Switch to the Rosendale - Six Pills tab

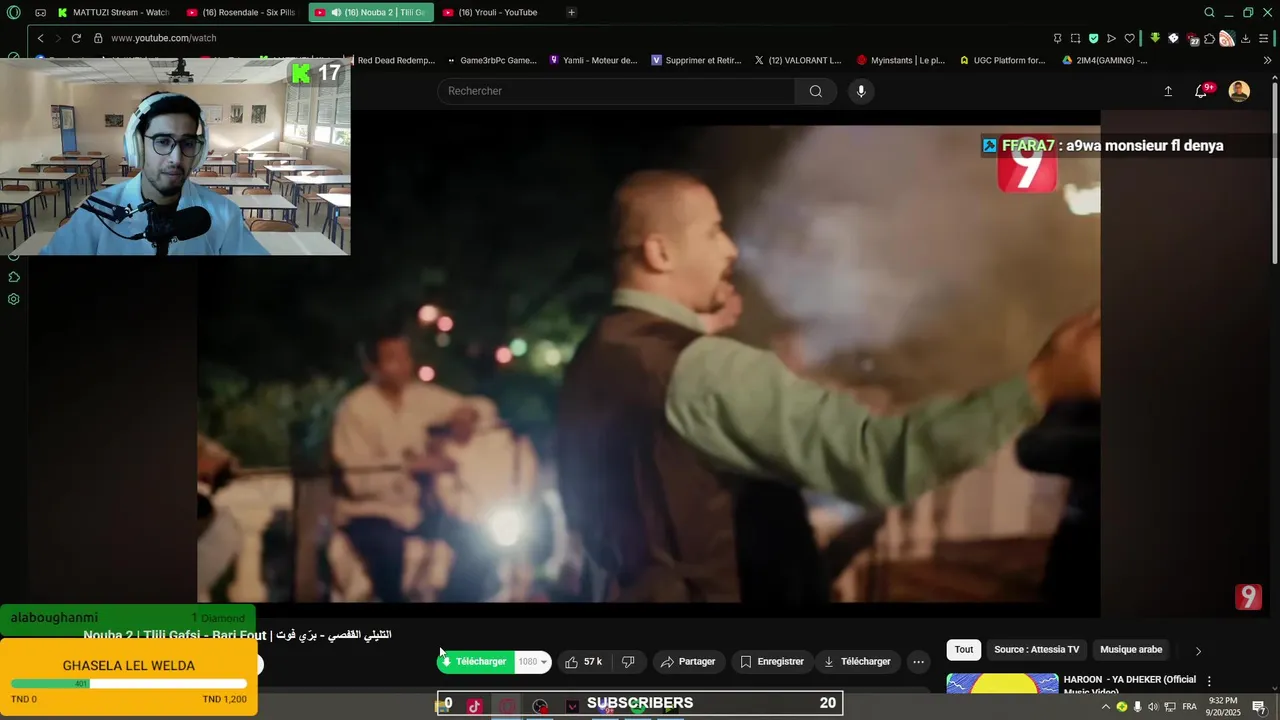243,12
